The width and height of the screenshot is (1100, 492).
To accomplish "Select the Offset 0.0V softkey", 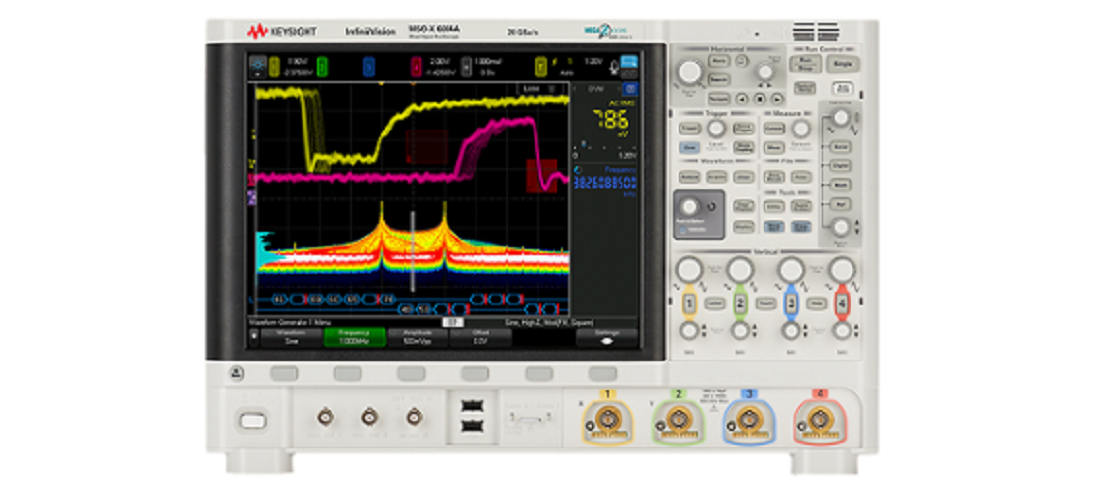I will click(x=480, y=337).
